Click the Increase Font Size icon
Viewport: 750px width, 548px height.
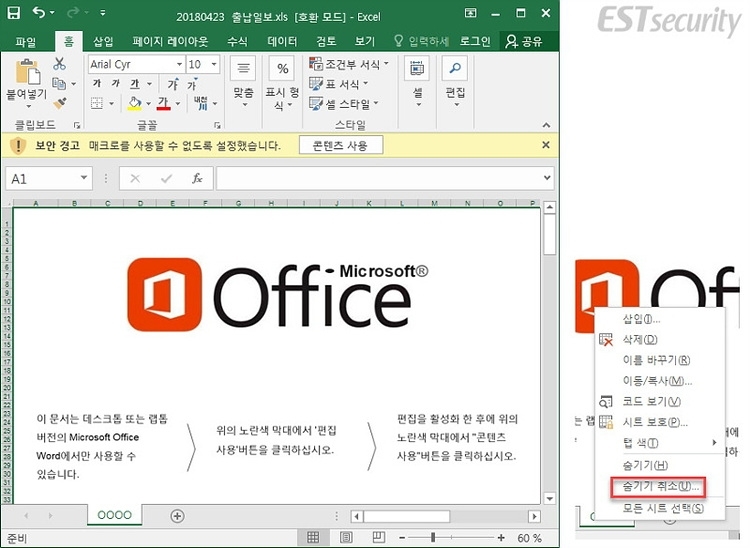173,84
